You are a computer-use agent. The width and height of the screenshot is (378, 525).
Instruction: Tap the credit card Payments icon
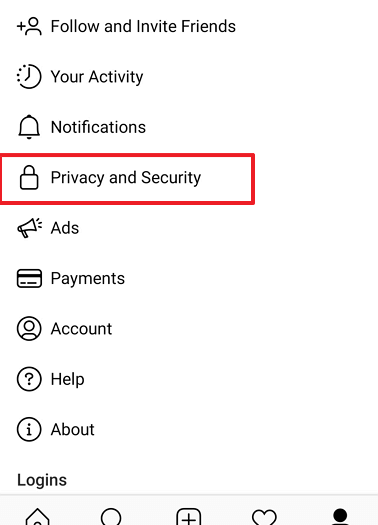point(29,278)
